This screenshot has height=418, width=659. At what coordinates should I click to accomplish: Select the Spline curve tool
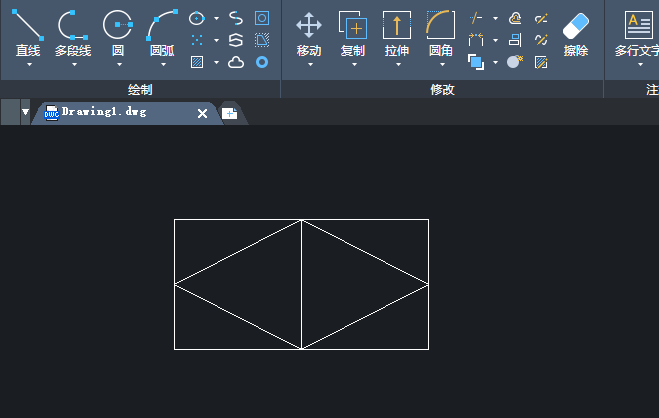tap(236, 18)
